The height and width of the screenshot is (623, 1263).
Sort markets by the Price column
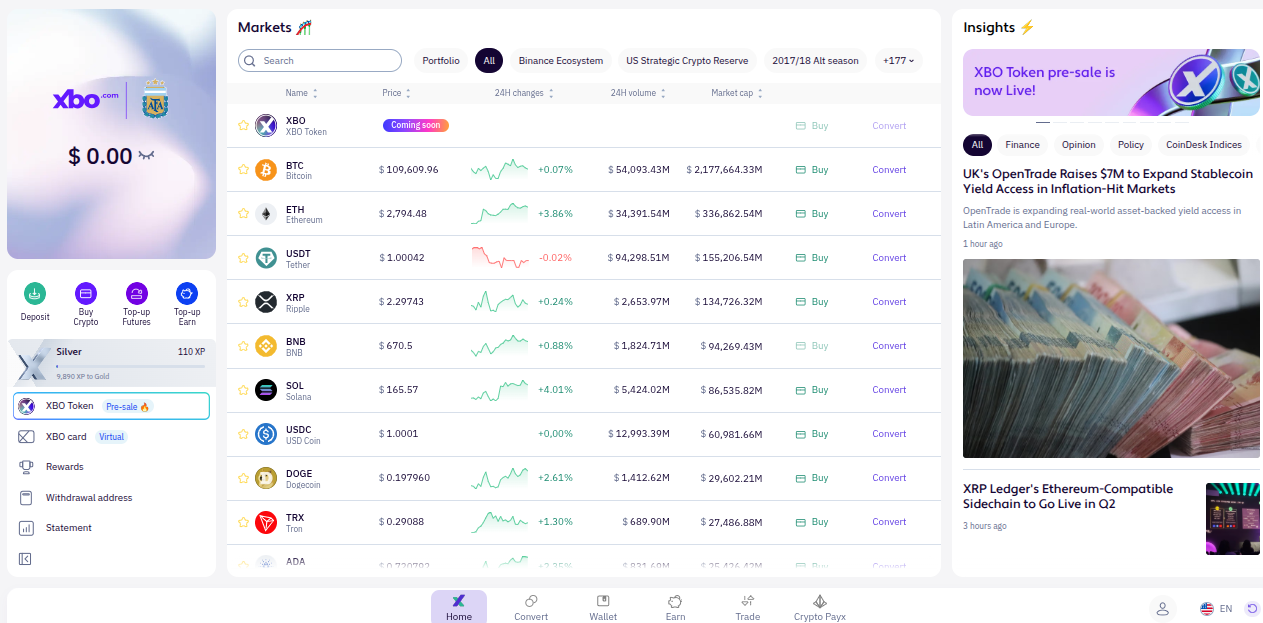click(396, 93)
